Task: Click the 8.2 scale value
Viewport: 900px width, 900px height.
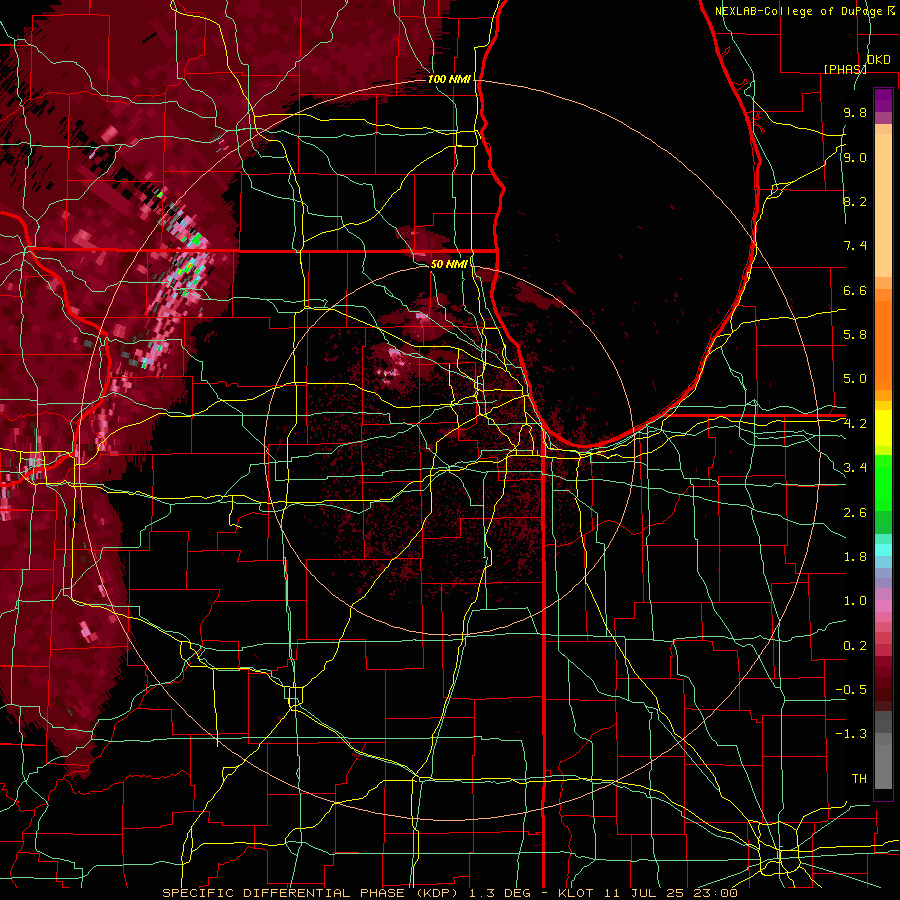Action: [x=855, y=201]
